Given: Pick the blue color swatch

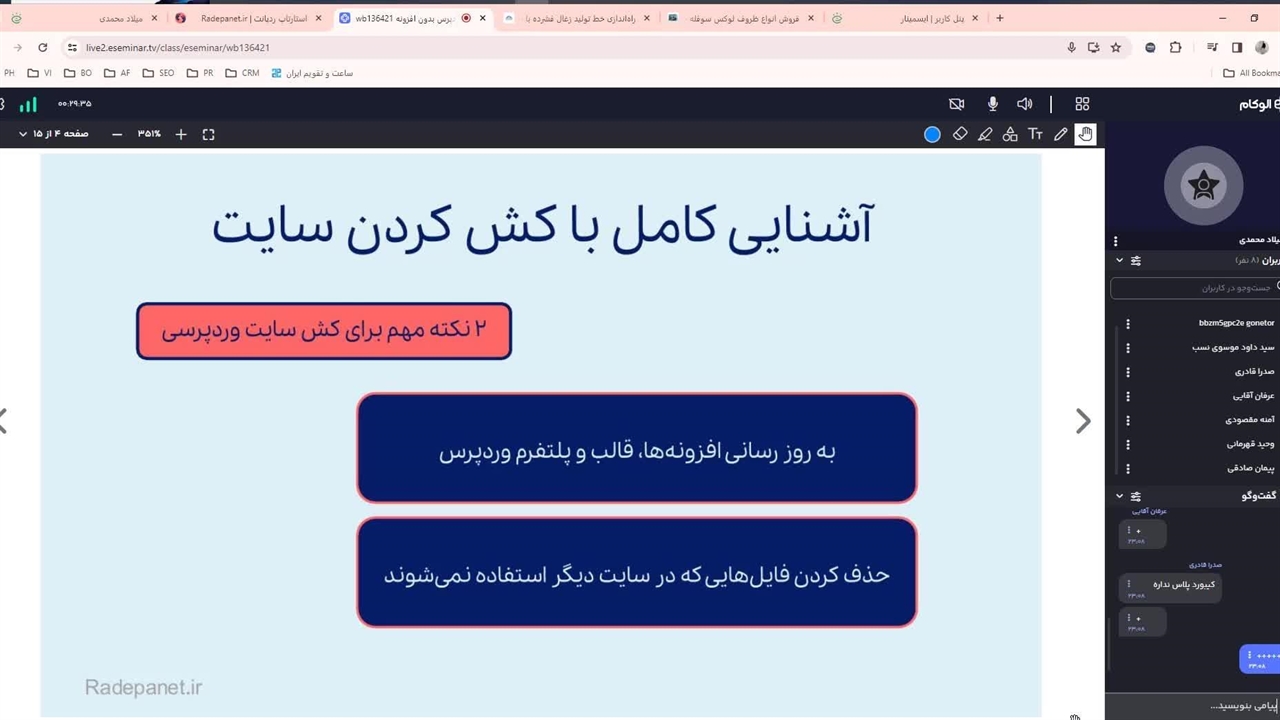Looking at the screenshot, I should coord(932,134).
